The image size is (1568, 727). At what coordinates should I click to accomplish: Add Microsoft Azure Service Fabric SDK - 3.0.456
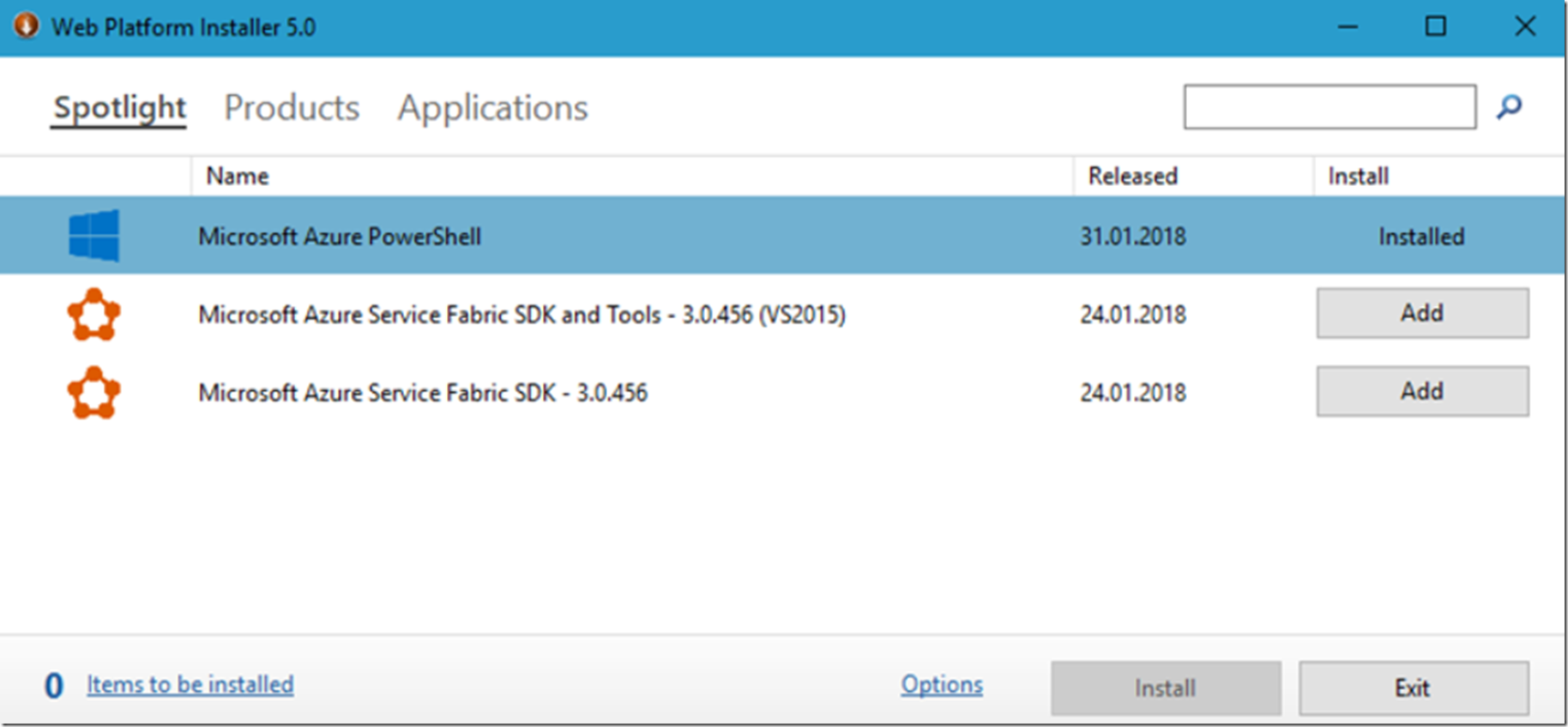[1422, 392]
